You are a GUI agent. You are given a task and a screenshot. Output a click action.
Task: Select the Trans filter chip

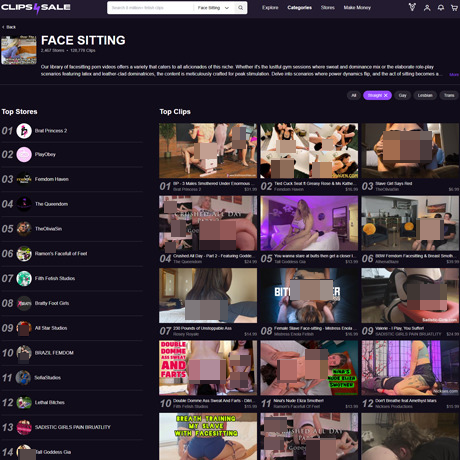pyautogui.click(x=449, y=95)
